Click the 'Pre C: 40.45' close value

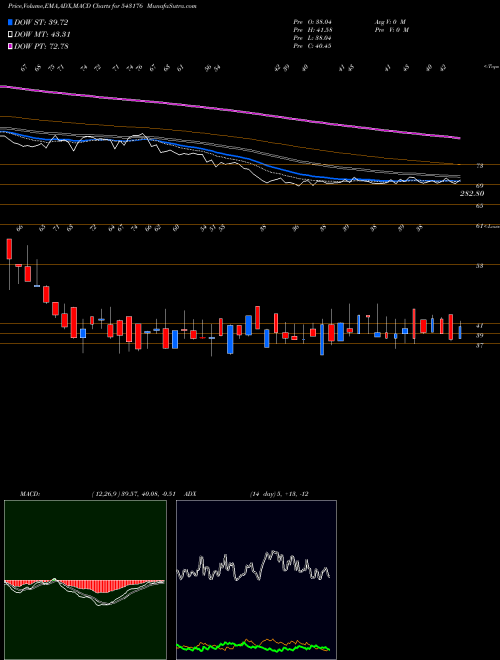tap(312, 46)
